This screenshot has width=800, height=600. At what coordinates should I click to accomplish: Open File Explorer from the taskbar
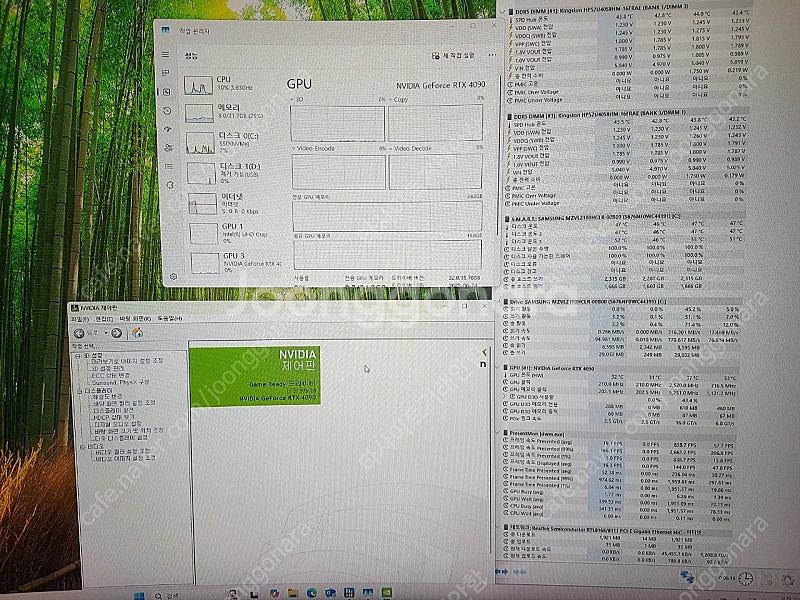coord(292,594)
